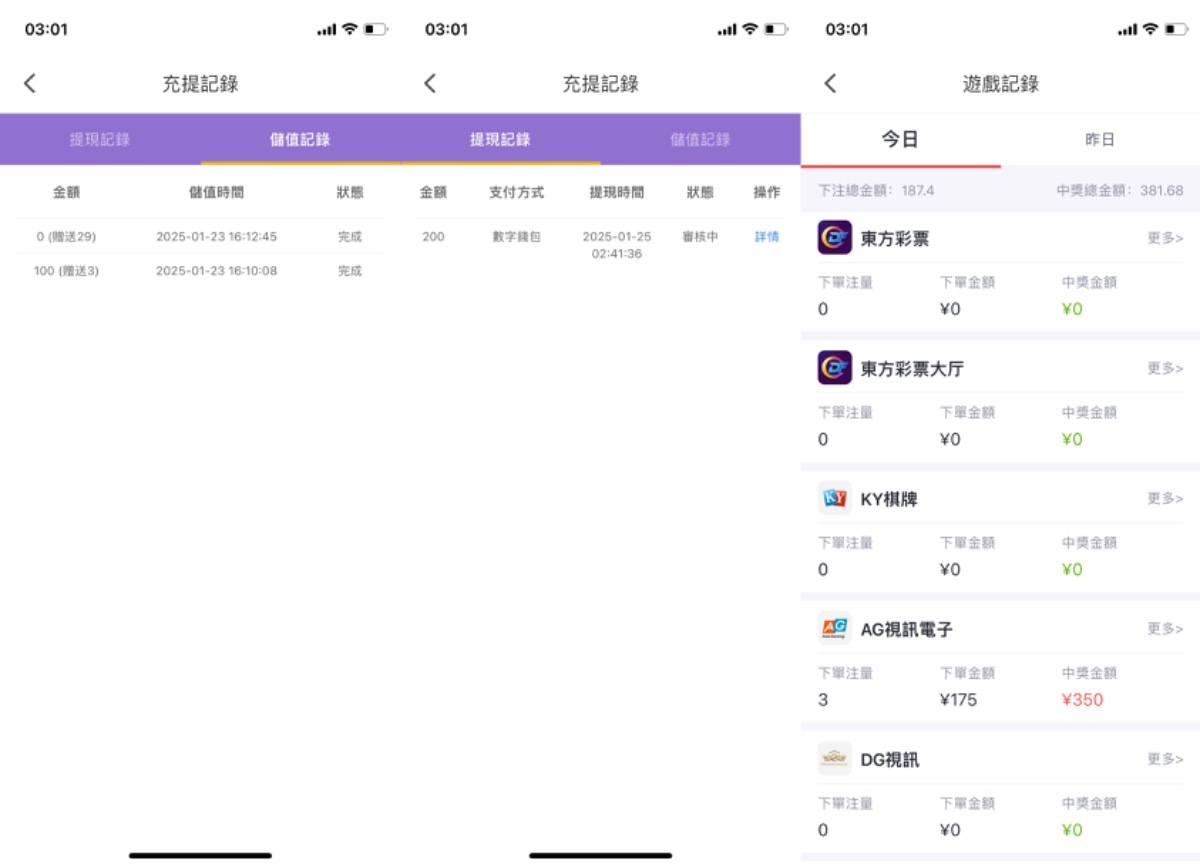Image resolution: width=1200 pixels, height=867 pixels.
Task: Go back from the withdrawal list showing 審核中
Action: point(430,84)
